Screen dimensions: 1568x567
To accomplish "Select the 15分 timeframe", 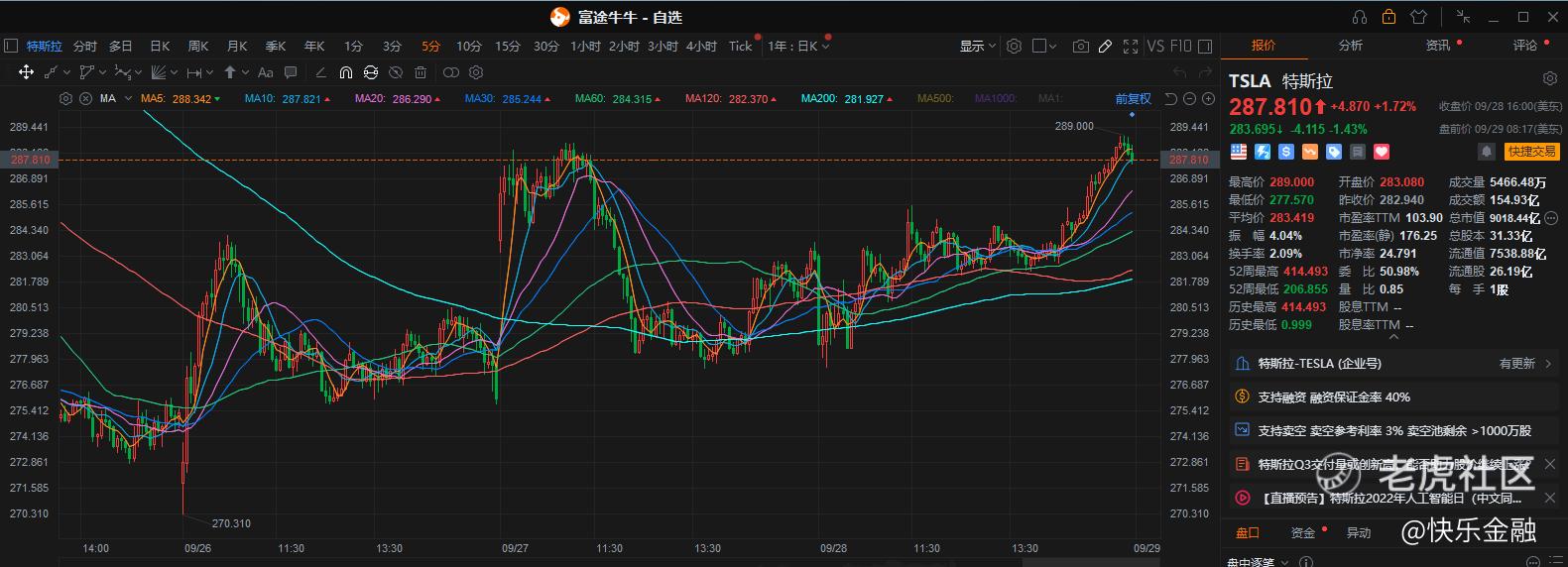I will 508,46.
